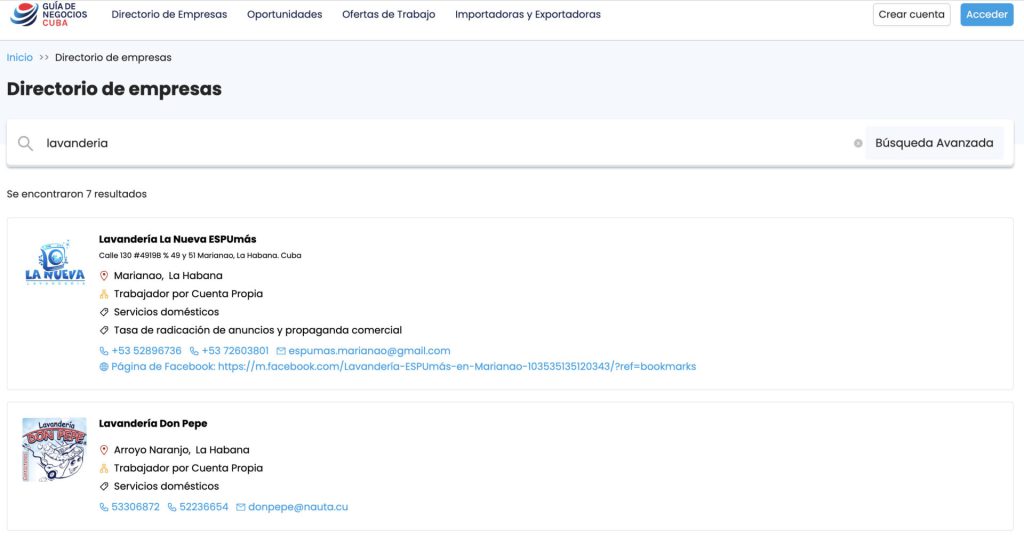1024x536 pixels.
Task: Open the Lavandería La Nueva ESPUmás title
Action: [x=177, y=239]
